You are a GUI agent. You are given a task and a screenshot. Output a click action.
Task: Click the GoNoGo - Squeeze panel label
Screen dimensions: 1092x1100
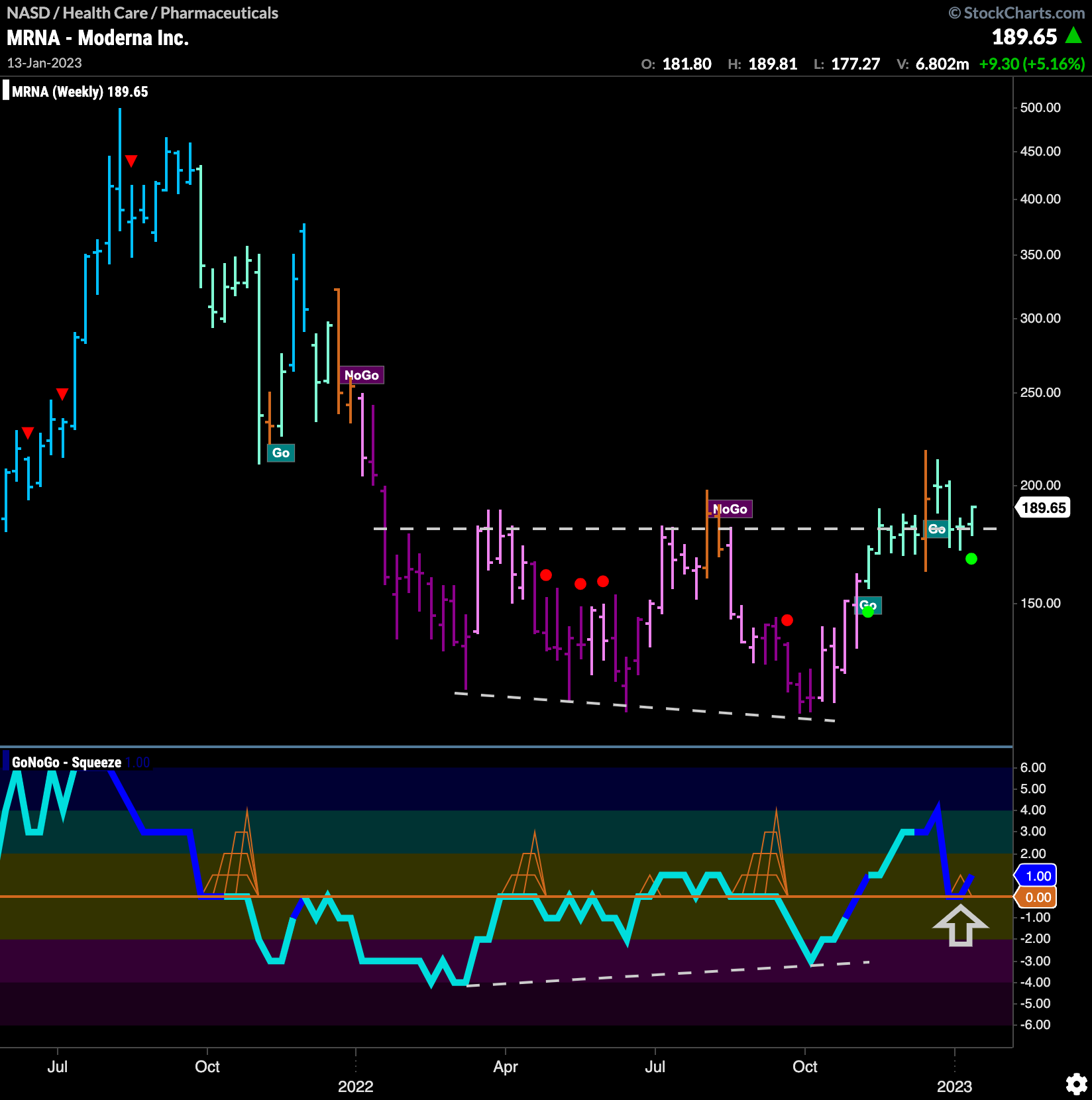66,762
